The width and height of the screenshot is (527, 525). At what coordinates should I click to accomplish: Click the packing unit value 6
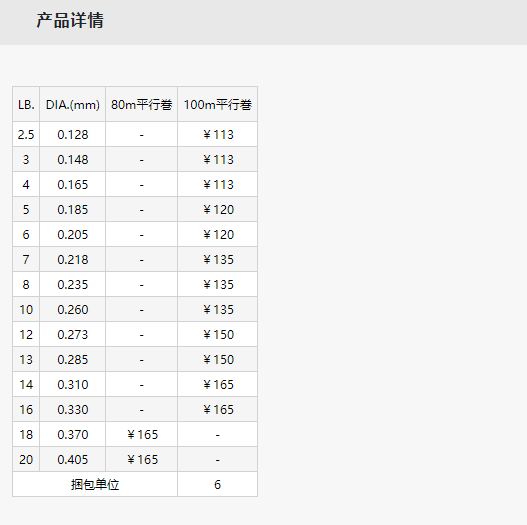pyautogui.click(x=217, y=484)
